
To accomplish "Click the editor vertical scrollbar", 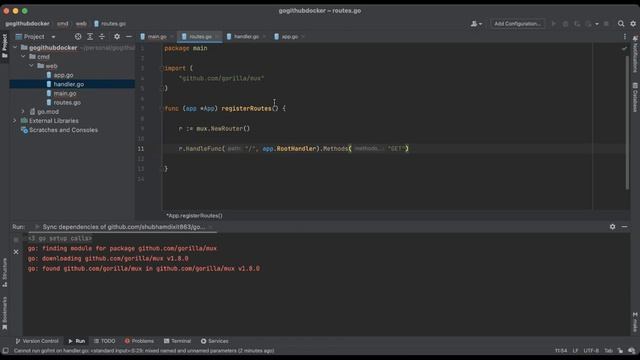I will [x=627, y=122].
